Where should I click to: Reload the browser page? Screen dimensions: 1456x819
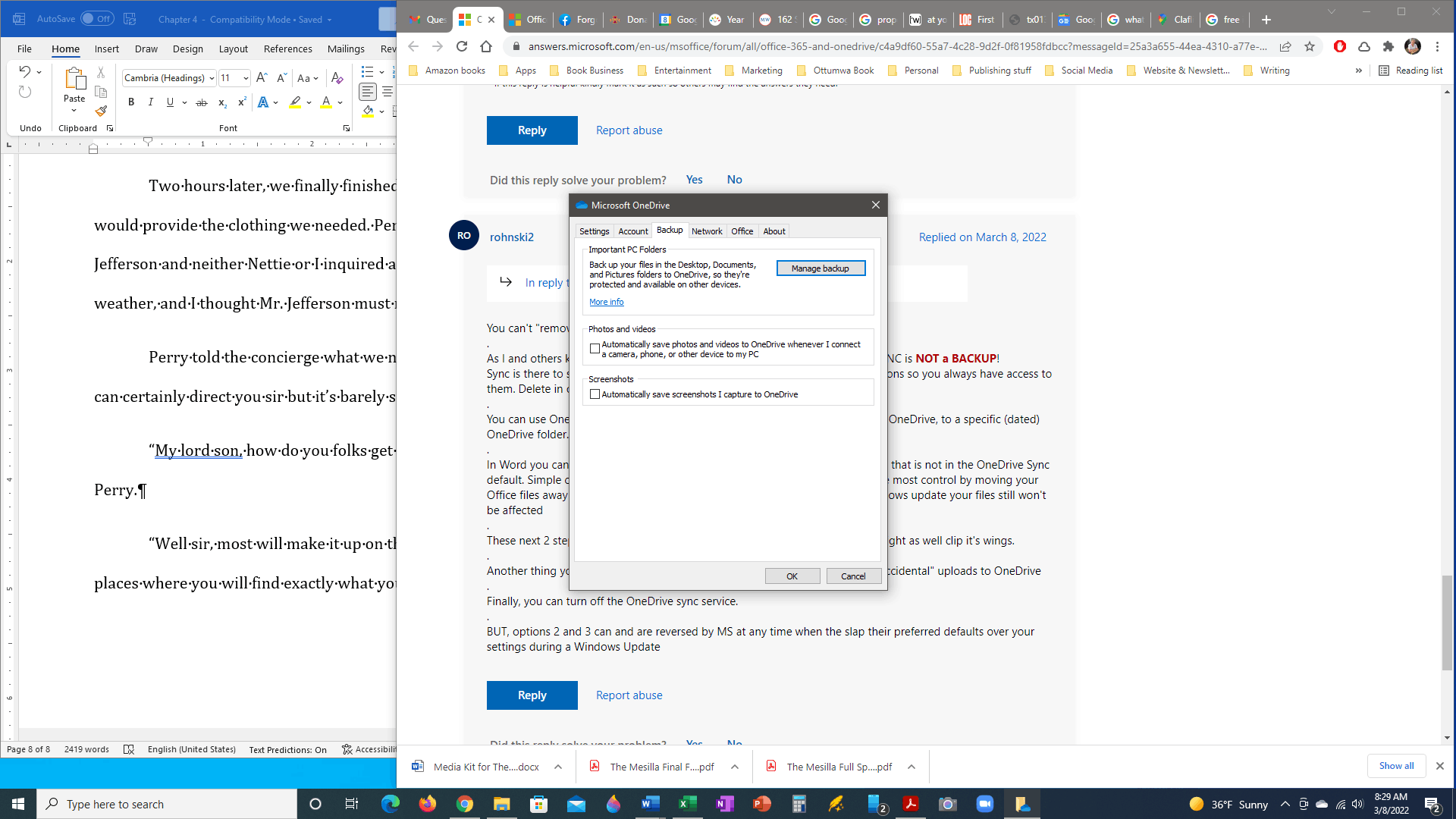461,46
